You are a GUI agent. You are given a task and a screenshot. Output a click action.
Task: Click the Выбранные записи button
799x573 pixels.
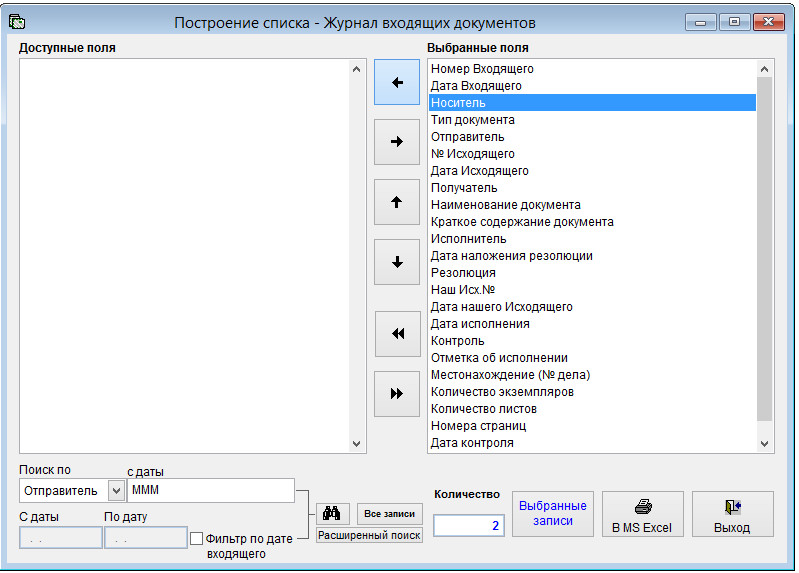coord(553,514)
